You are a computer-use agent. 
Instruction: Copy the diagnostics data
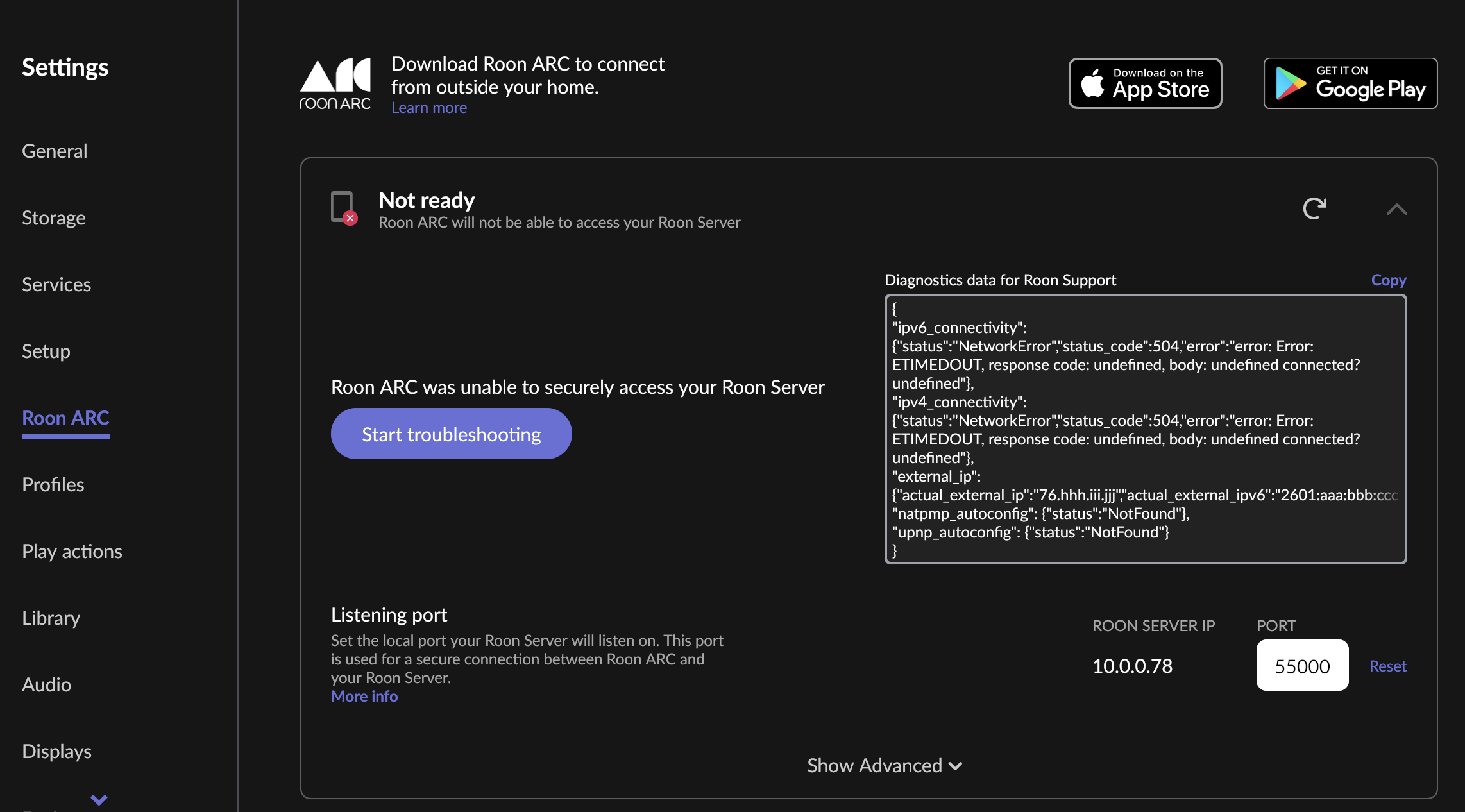click(1388, 280)
